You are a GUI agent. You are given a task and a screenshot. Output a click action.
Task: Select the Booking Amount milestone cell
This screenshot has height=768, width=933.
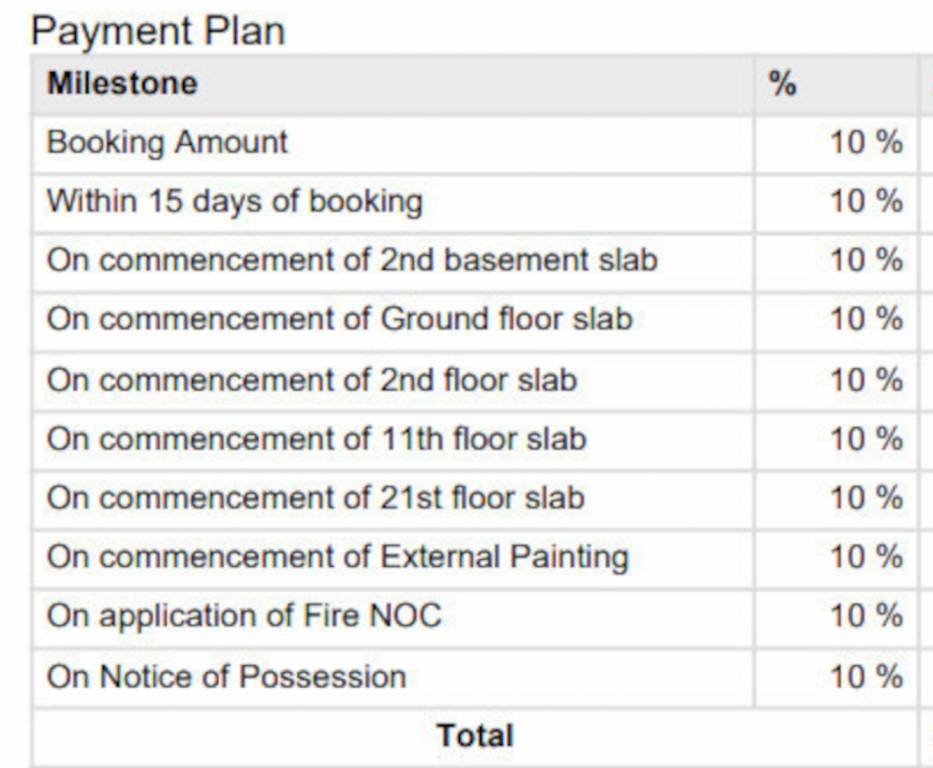[x=167, y=142]
